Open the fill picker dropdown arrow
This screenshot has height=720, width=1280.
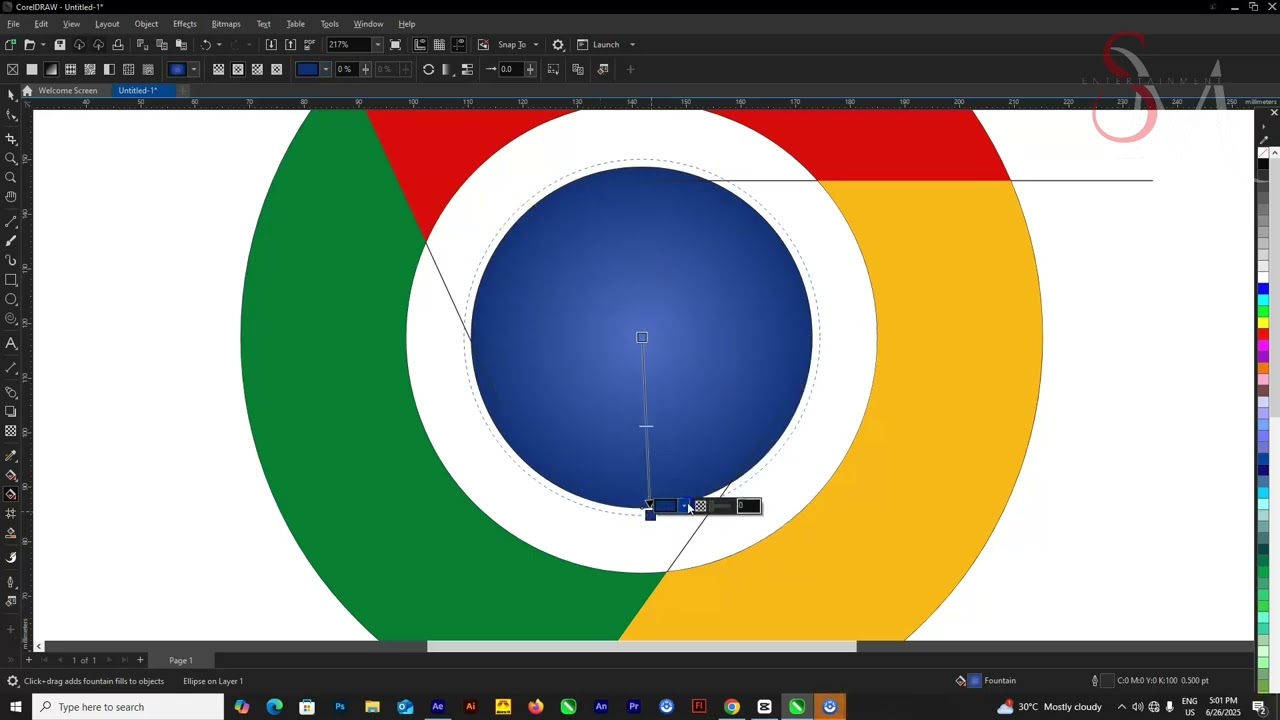[193, 69]
